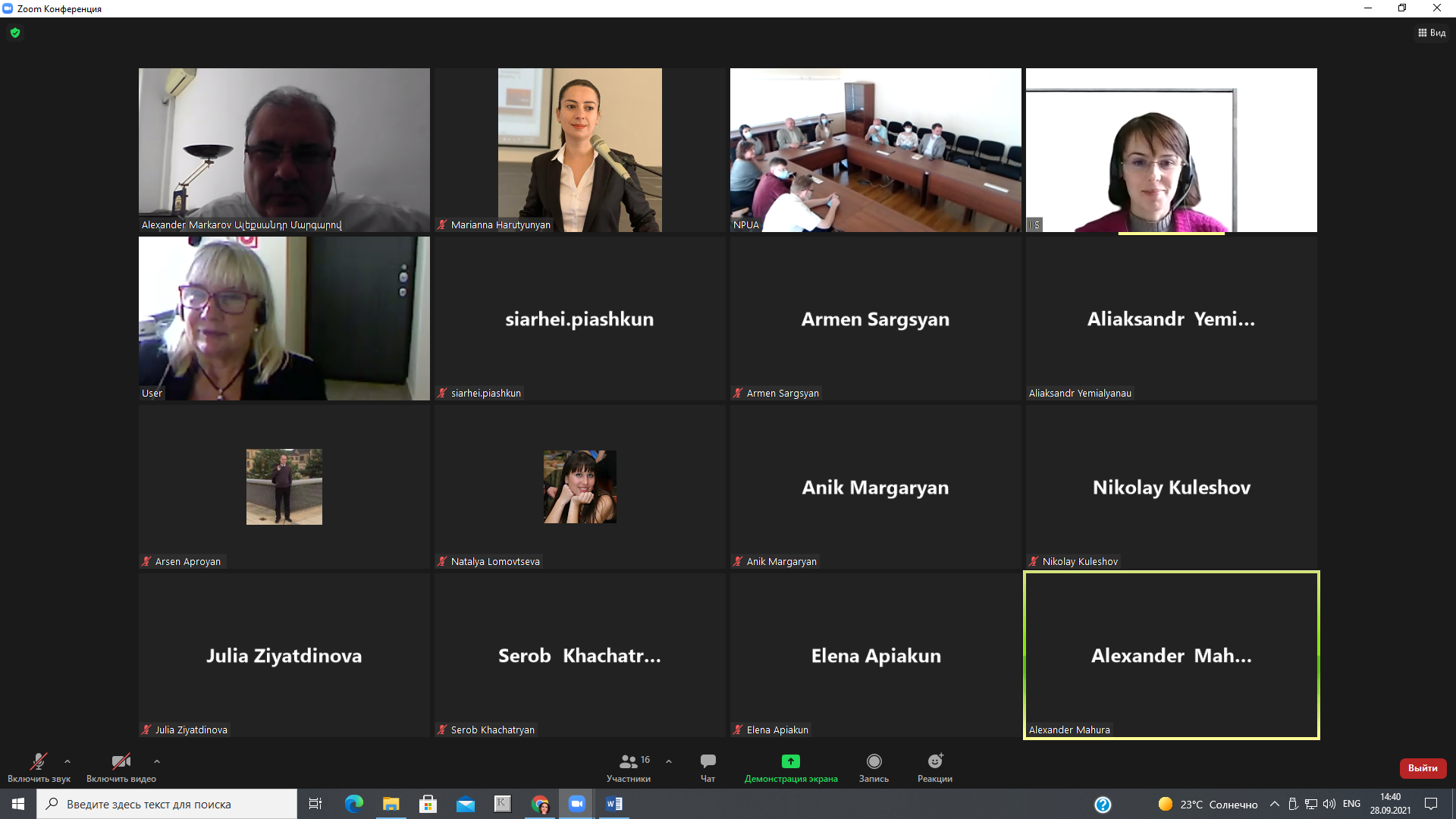
Task: Open the Реакции reactions menu
Action: (934, 766)
